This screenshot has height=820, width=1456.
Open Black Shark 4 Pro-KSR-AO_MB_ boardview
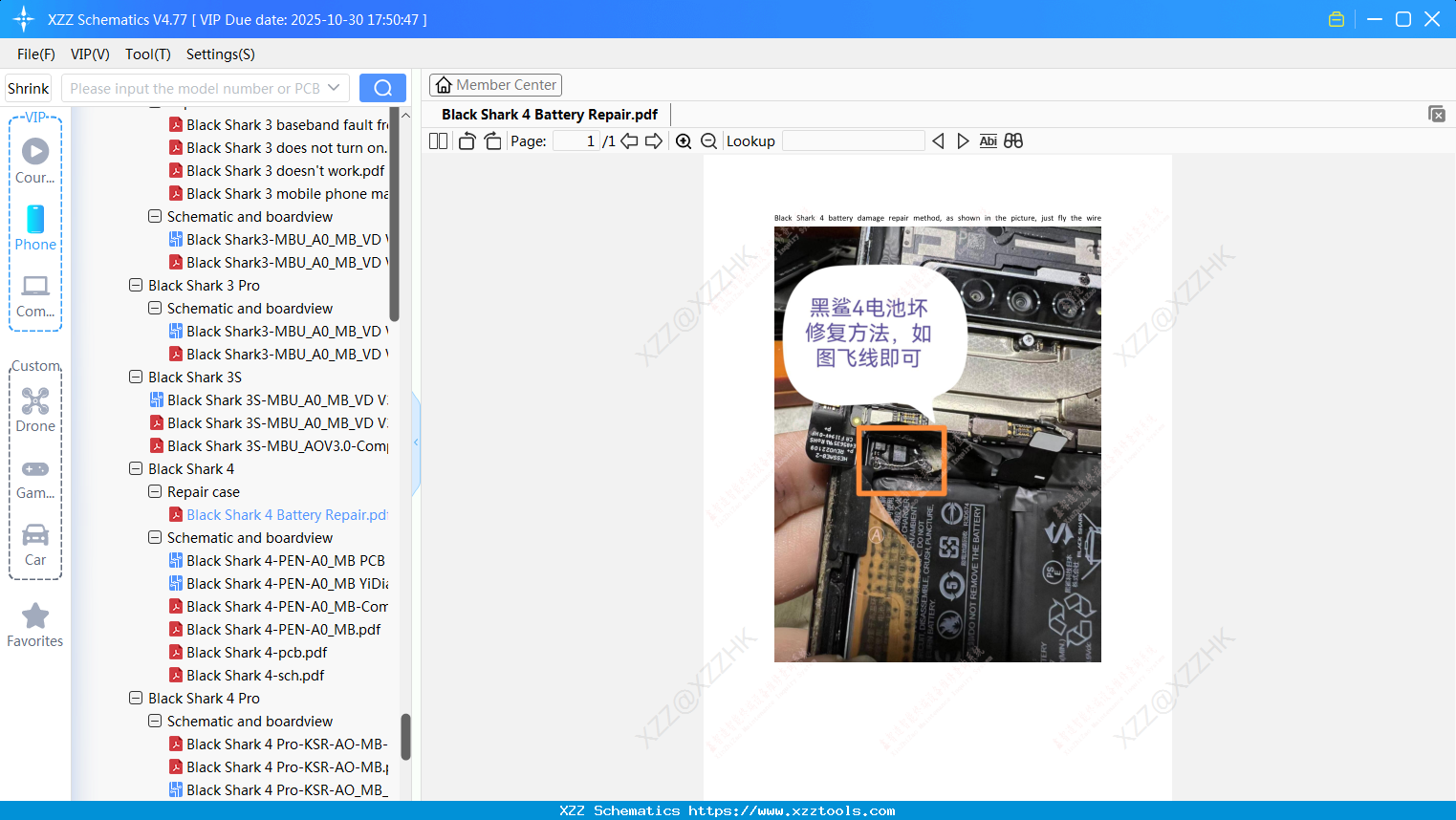tap(278, 790)
